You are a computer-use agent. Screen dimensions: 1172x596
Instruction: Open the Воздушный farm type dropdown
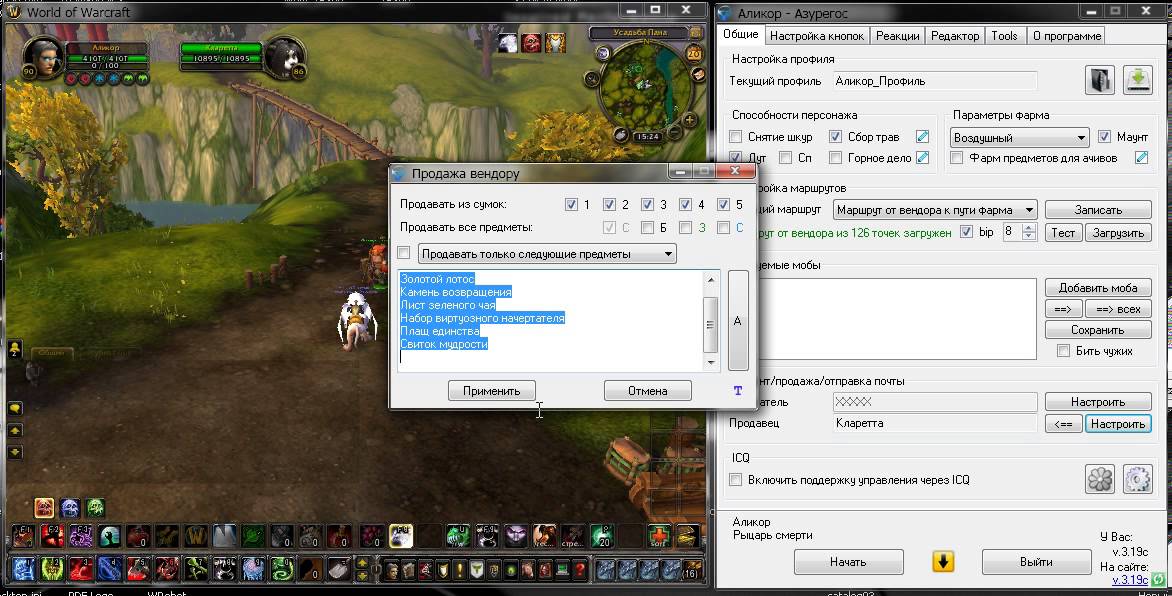tap(1020, 138)
